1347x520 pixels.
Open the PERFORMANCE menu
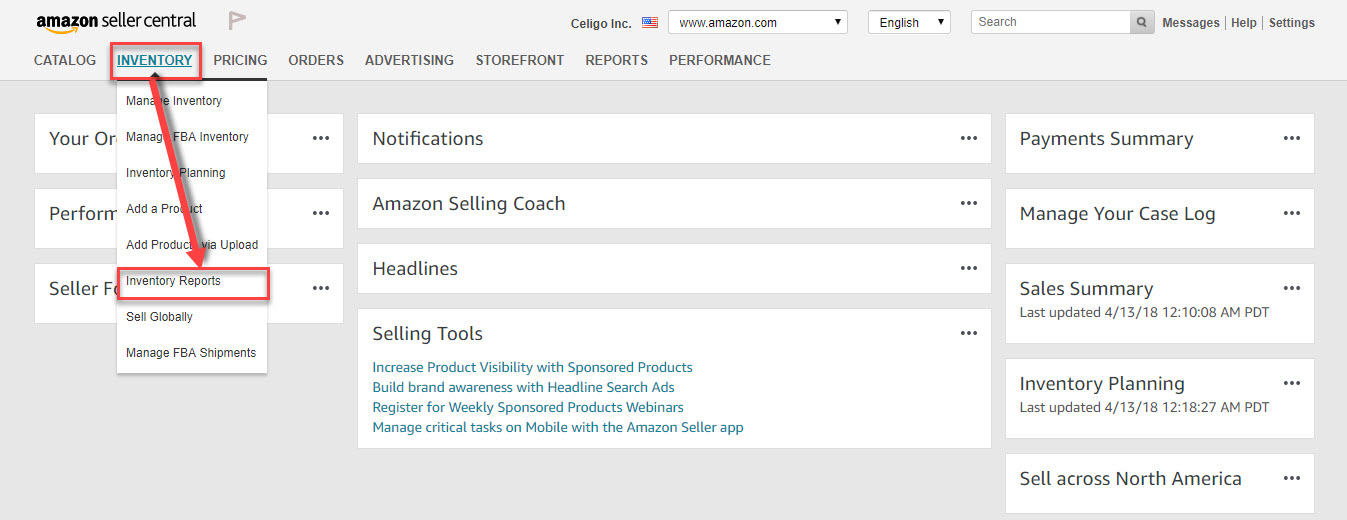[x=720, y=60]
